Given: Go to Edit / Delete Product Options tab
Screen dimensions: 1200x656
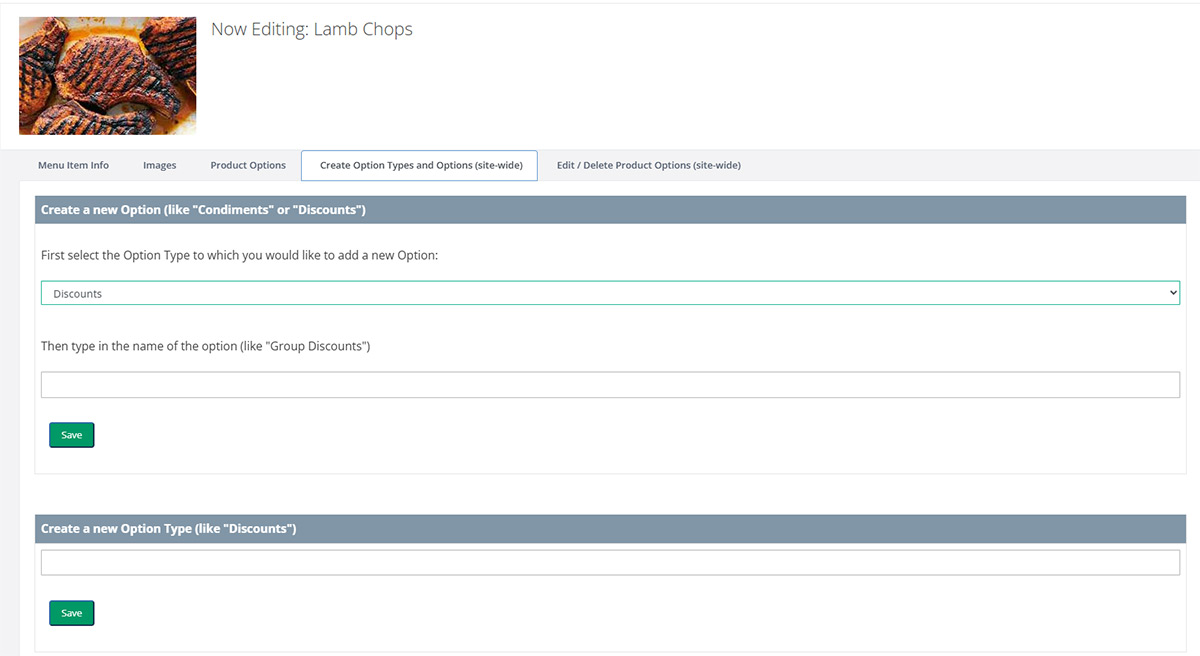Looking at the screenshot, I should pos(649,165).
